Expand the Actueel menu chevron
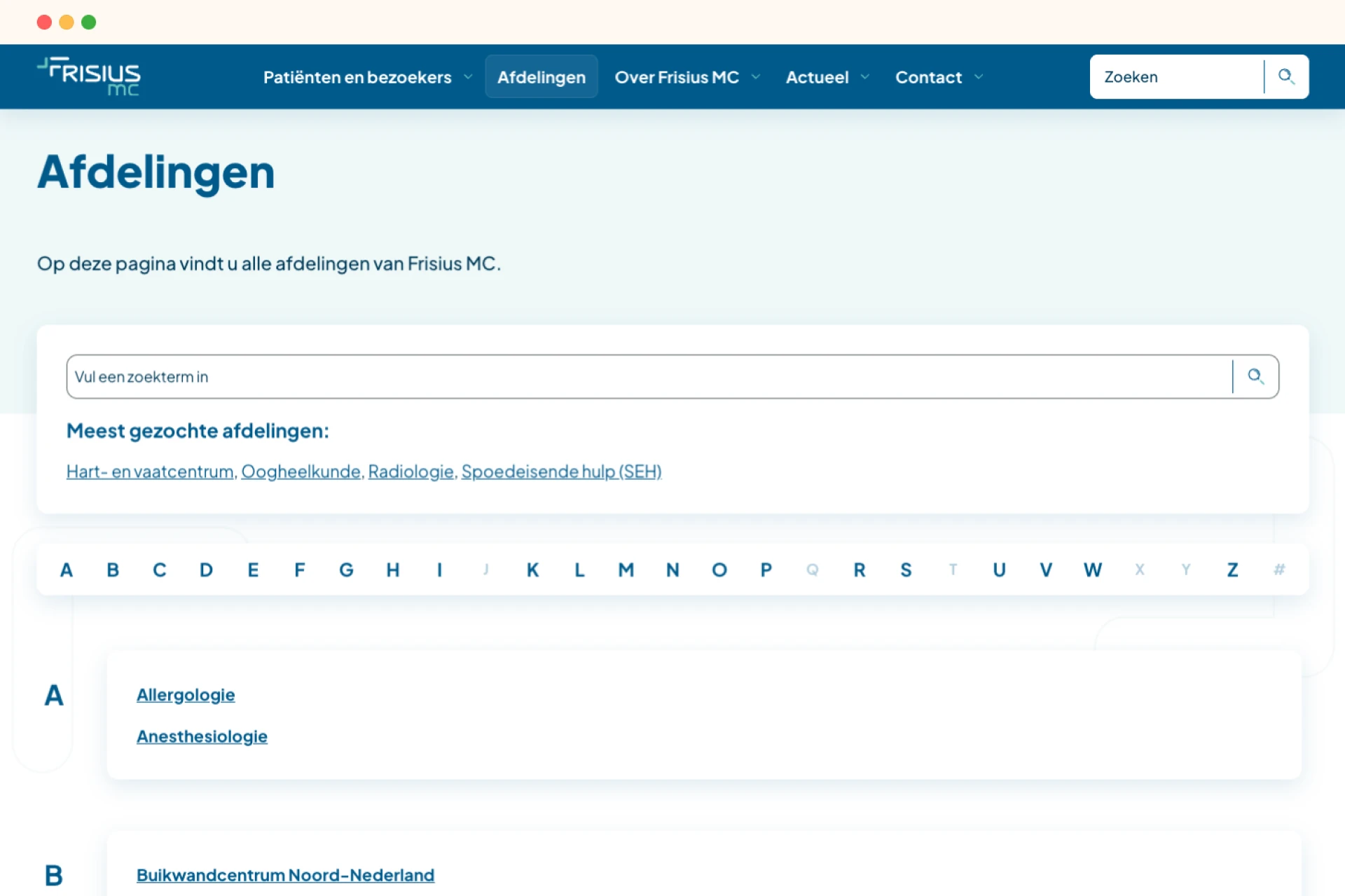The image size is (1345, 896). pos(865,77)
